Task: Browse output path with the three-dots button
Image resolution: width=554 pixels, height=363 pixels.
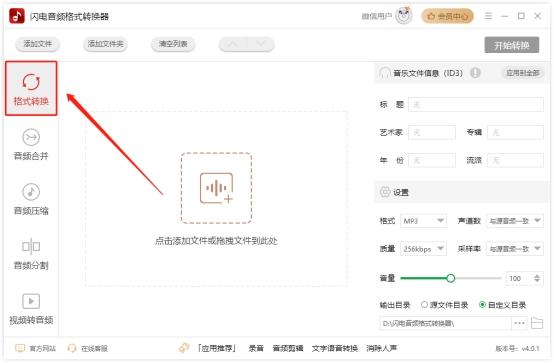Action: (519, 323)
